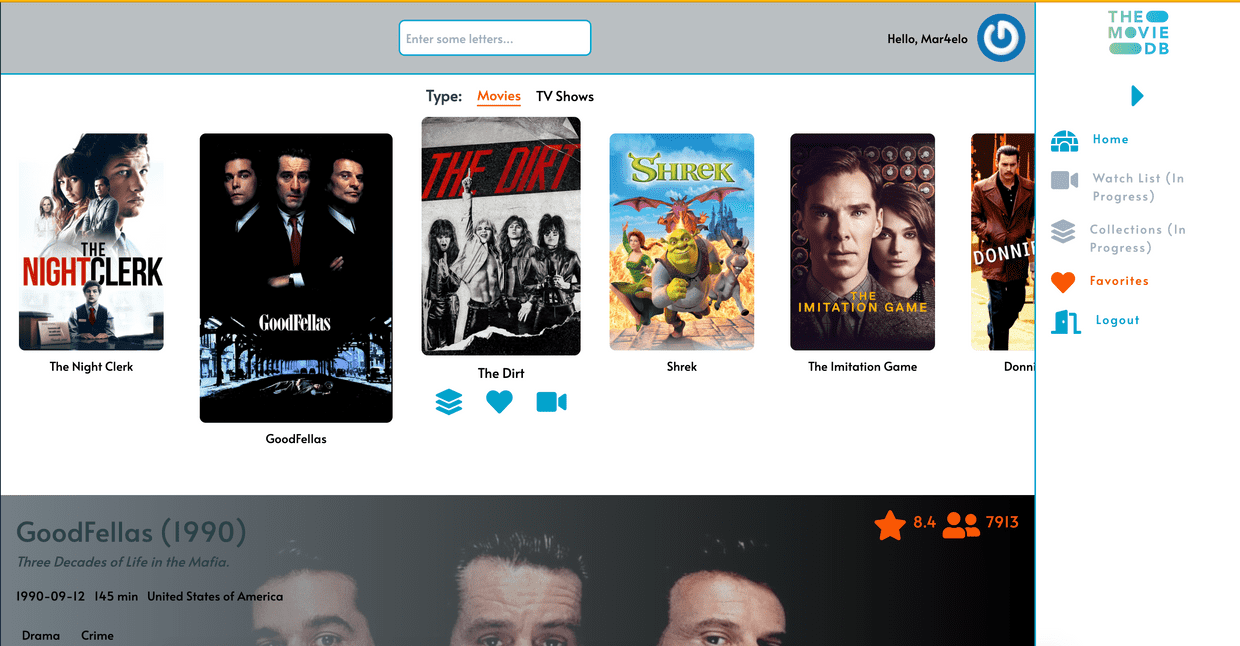Screen dimensions: 1240x646
Task: Focus the 'Enter some letters...' search box
Action: click(x=495, y=38)
